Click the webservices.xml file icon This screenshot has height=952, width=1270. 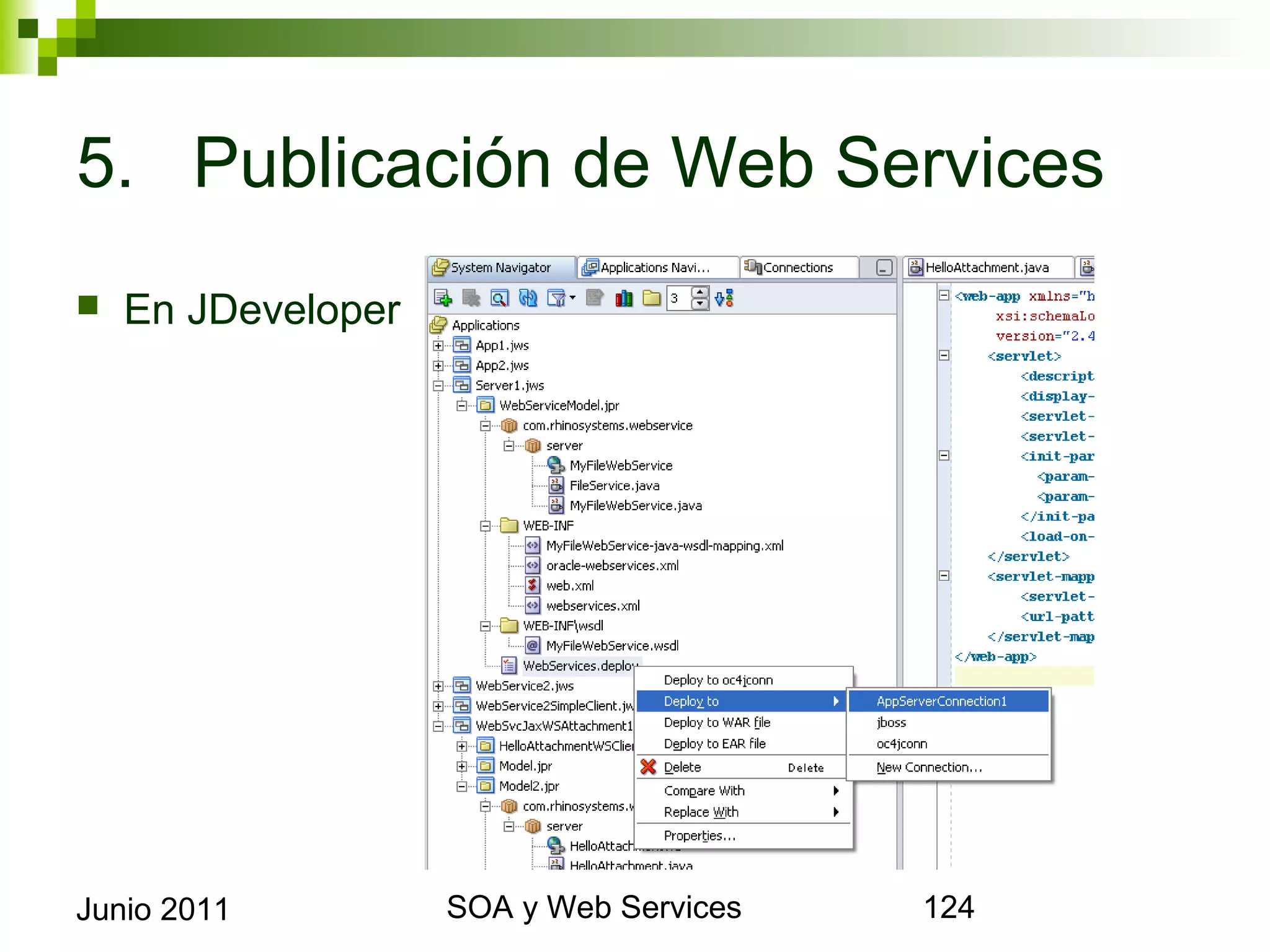[x=532, y=606]
